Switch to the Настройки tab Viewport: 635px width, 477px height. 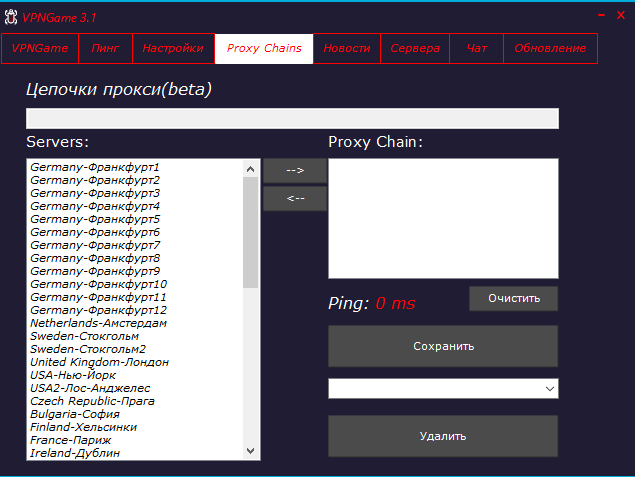173,48
